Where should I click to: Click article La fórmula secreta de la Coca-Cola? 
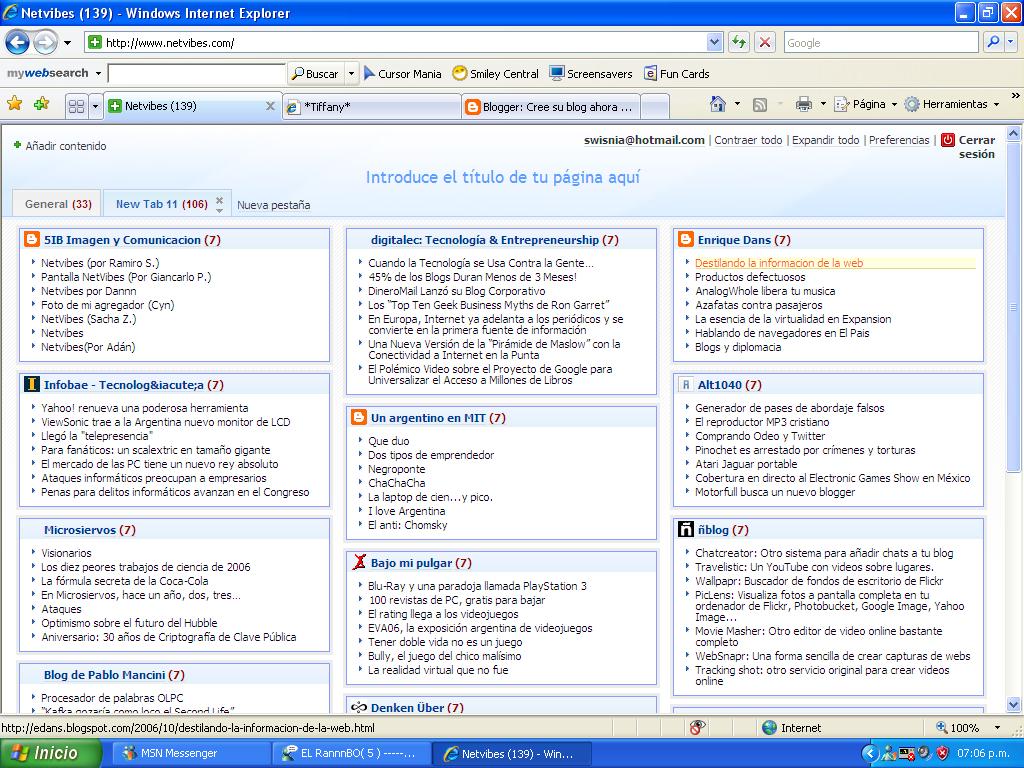pos(125,581)
